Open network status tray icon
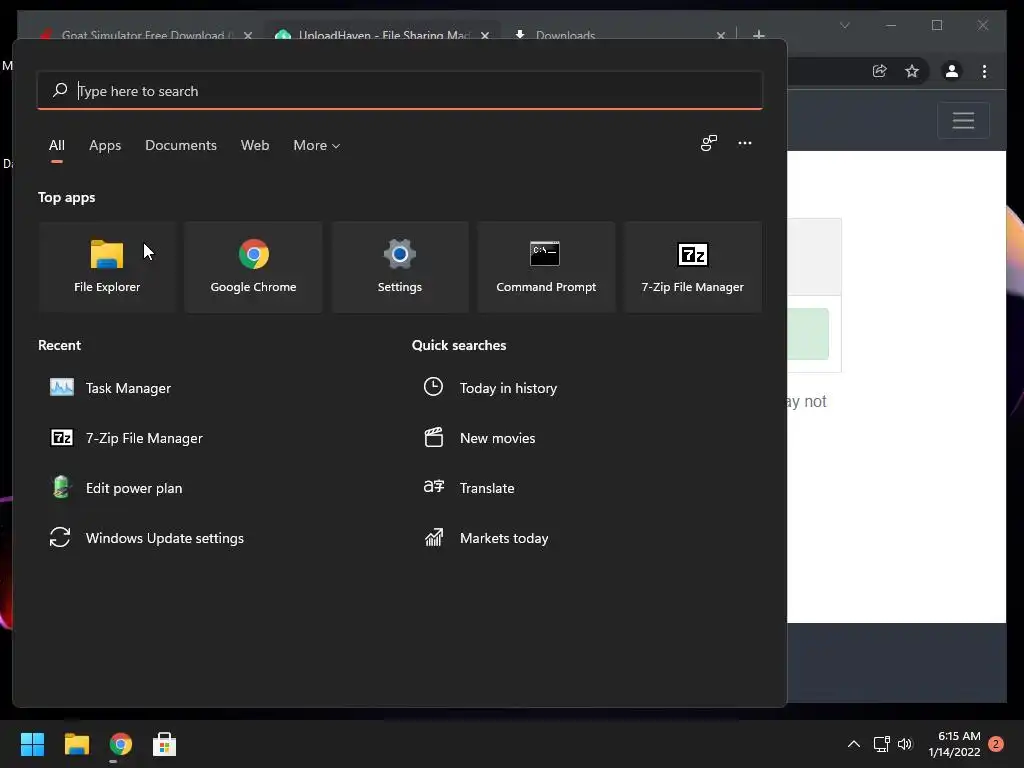 tap(882, 744)
